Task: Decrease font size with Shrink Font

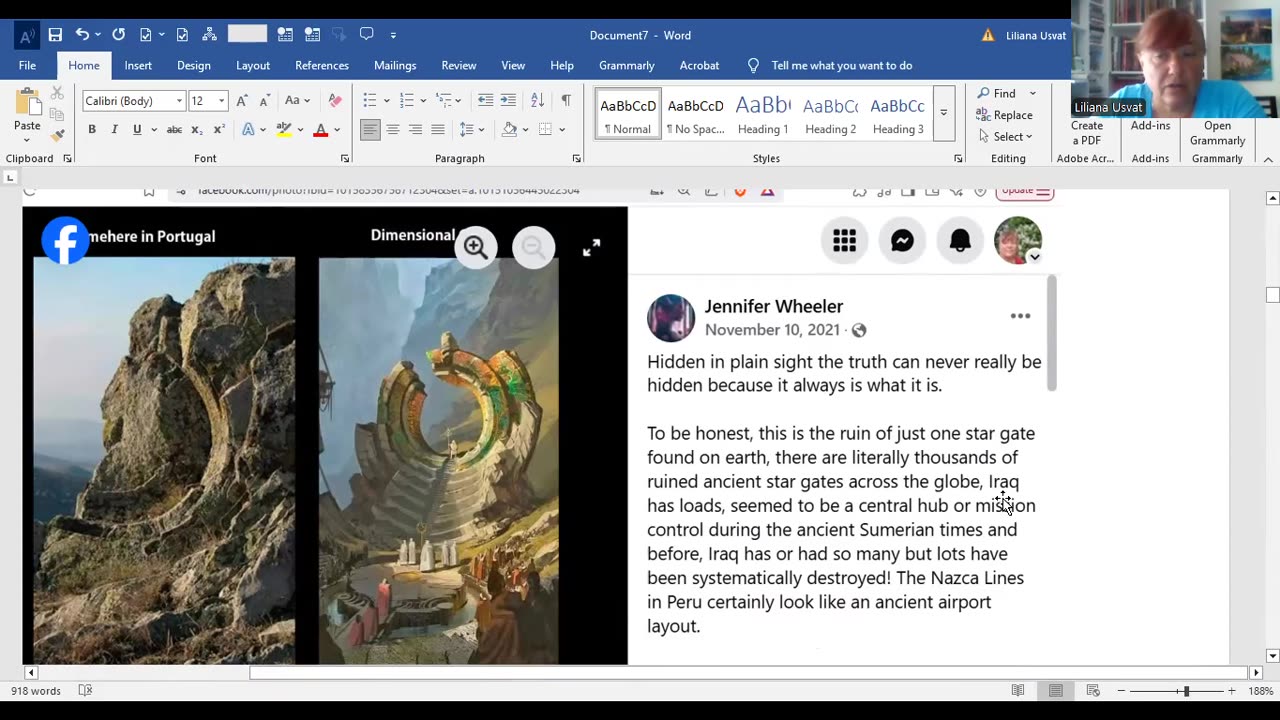Action: 264,101
